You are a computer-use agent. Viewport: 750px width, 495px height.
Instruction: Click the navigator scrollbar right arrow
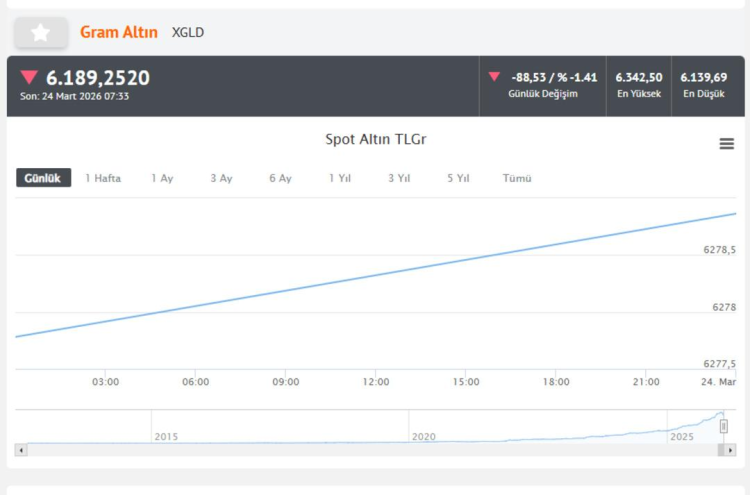point(731,451)
